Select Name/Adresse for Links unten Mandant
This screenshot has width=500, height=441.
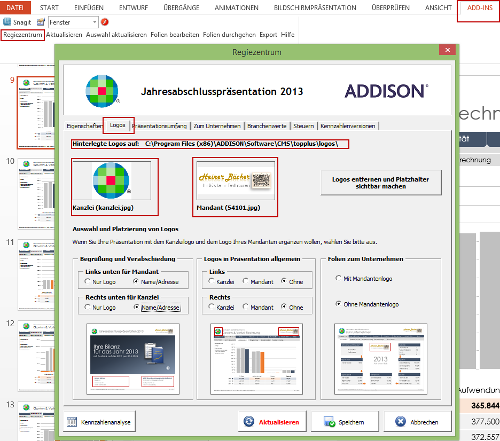point(136,281)
